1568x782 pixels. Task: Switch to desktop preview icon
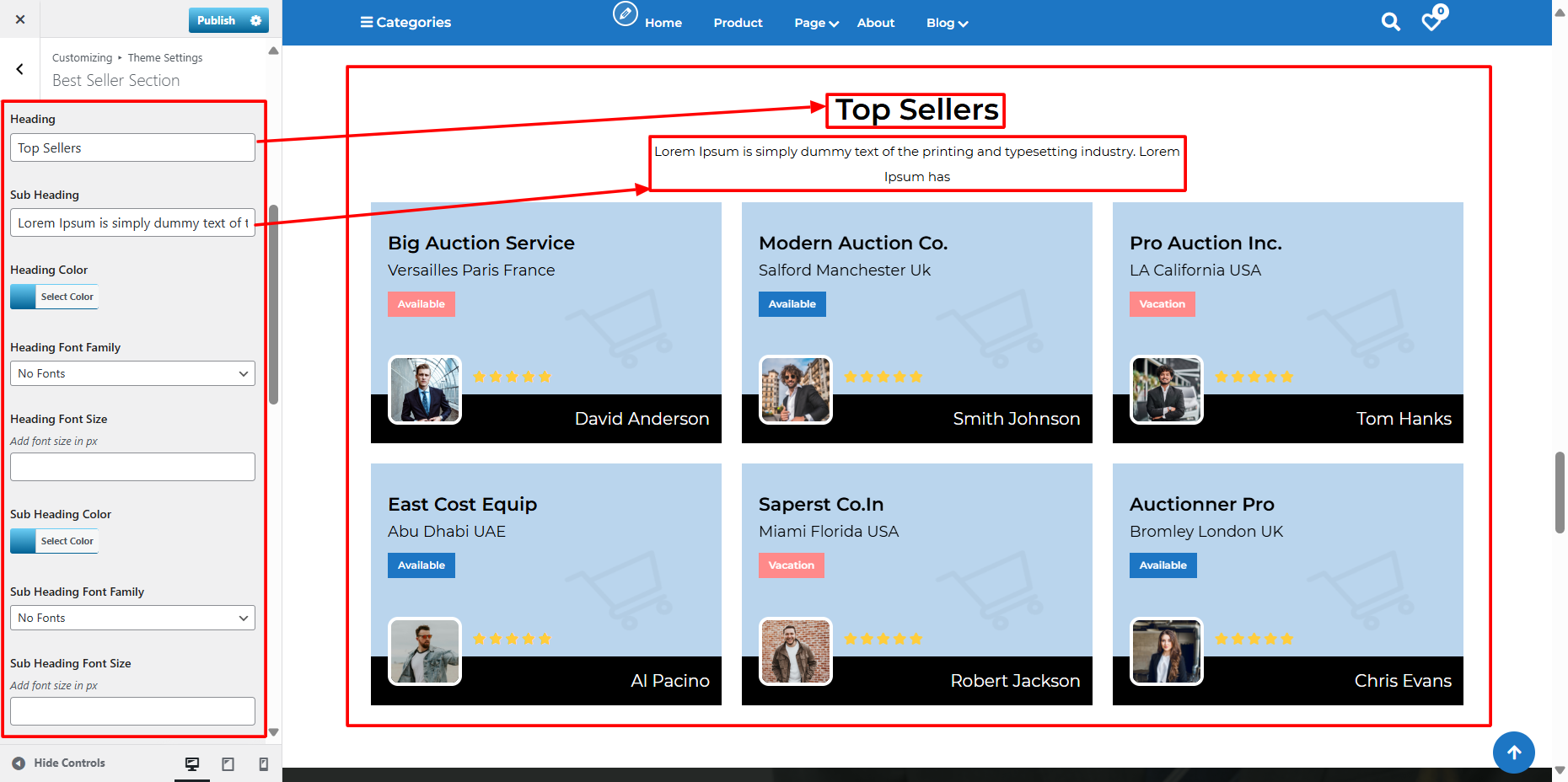(192, 763)
